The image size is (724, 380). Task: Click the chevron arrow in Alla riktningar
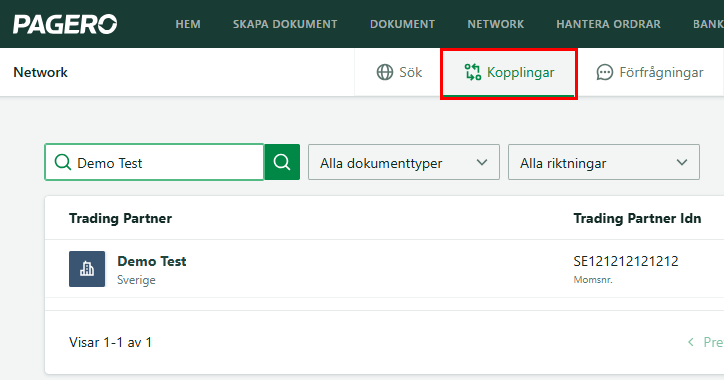coord(682,163)
